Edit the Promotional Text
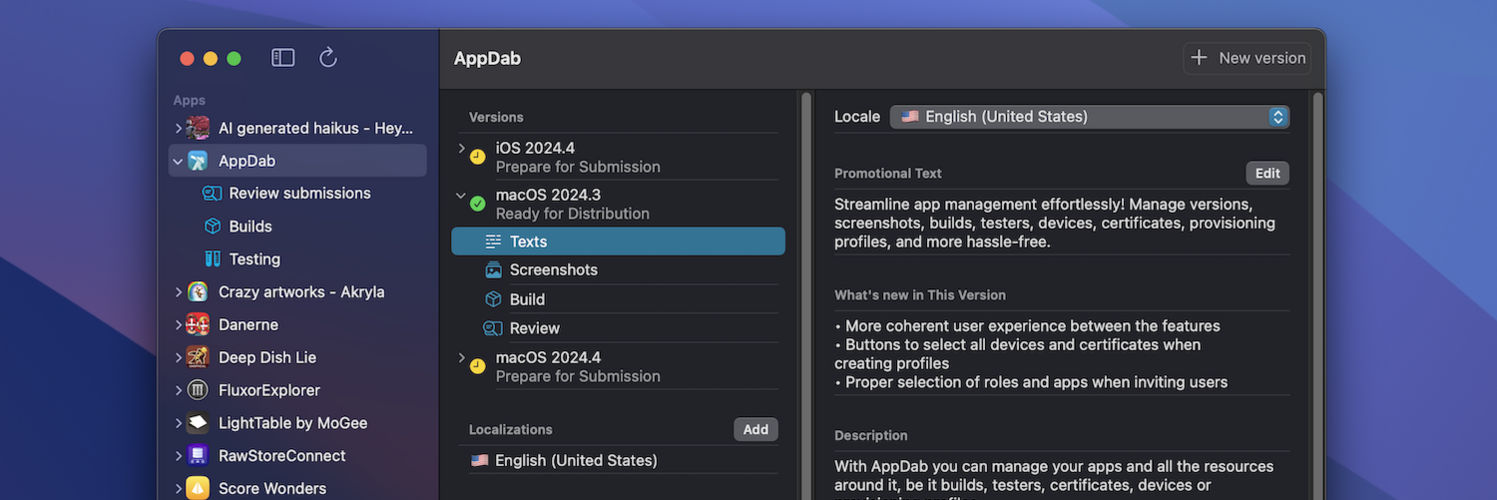Image resolution: width=1497 pixels, height=500 pixels. point(1268,173)
